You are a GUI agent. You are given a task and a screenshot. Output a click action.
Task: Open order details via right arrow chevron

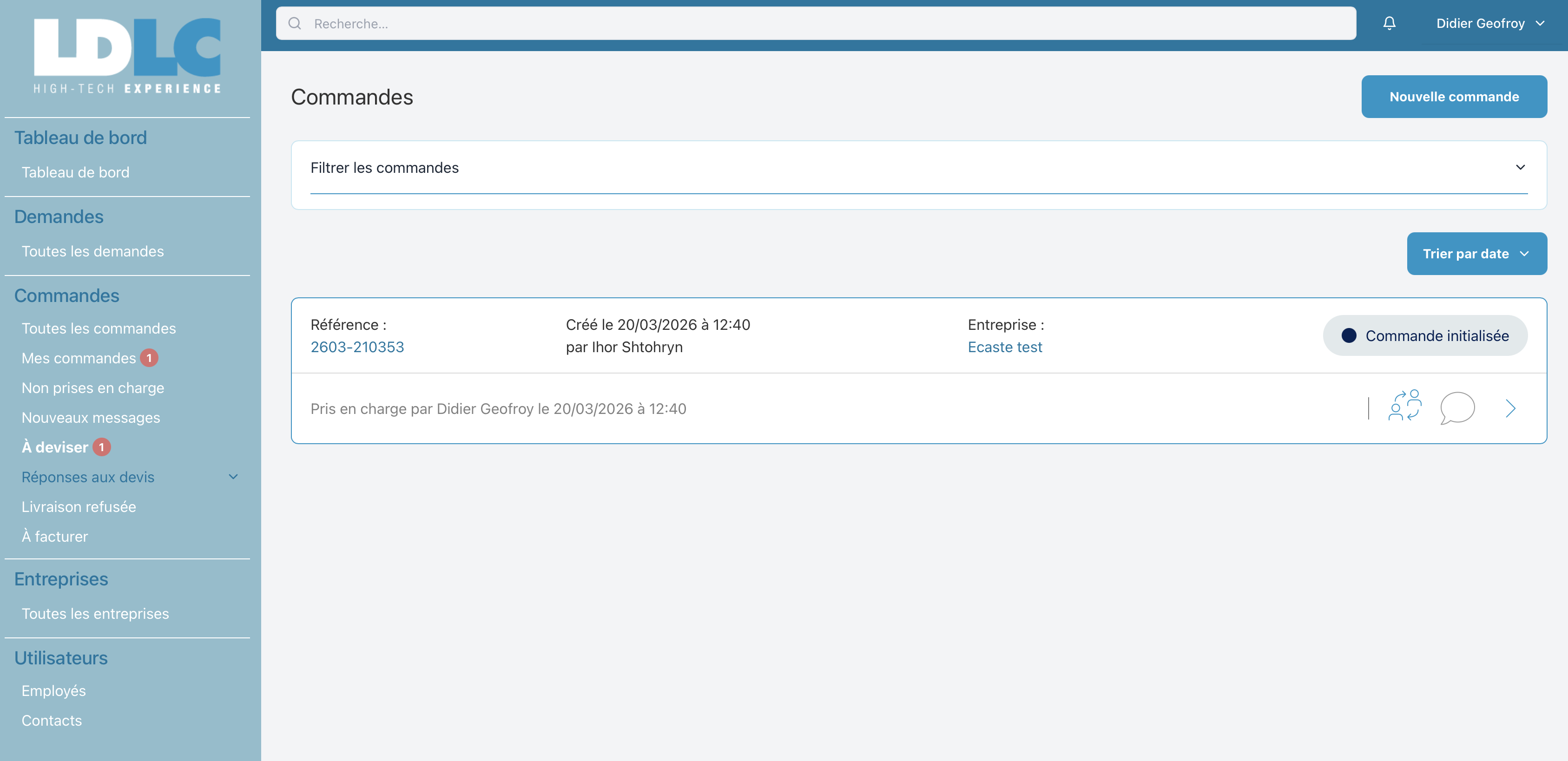pyautogui.click(x=1510, y=408)
